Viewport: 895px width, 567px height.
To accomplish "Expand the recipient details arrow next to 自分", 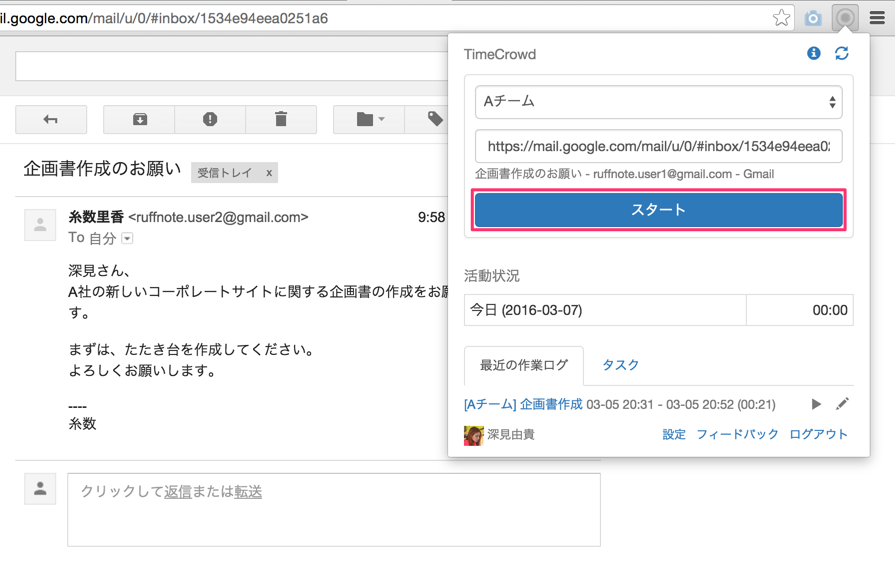I will [x=127, y=239].
